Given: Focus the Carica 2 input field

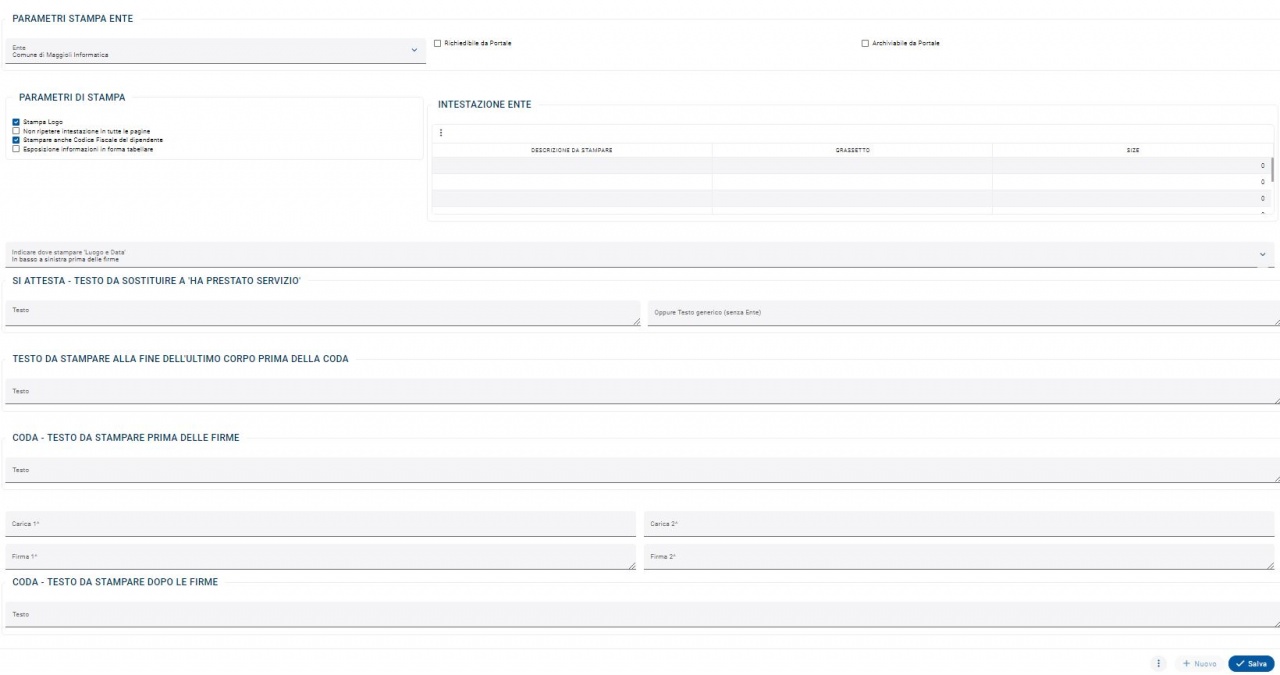Looking at the screenshot, I should [959, 524].
